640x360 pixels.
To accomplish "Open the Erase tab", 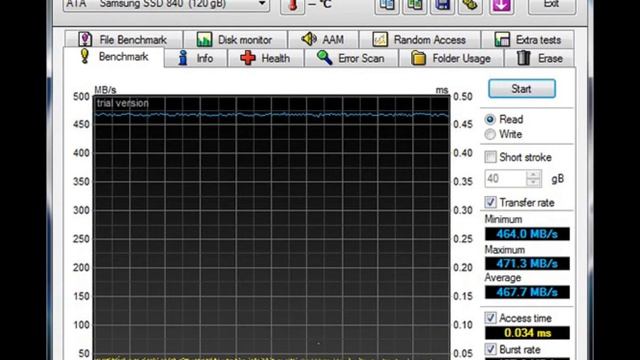I will tap(540, 58).
